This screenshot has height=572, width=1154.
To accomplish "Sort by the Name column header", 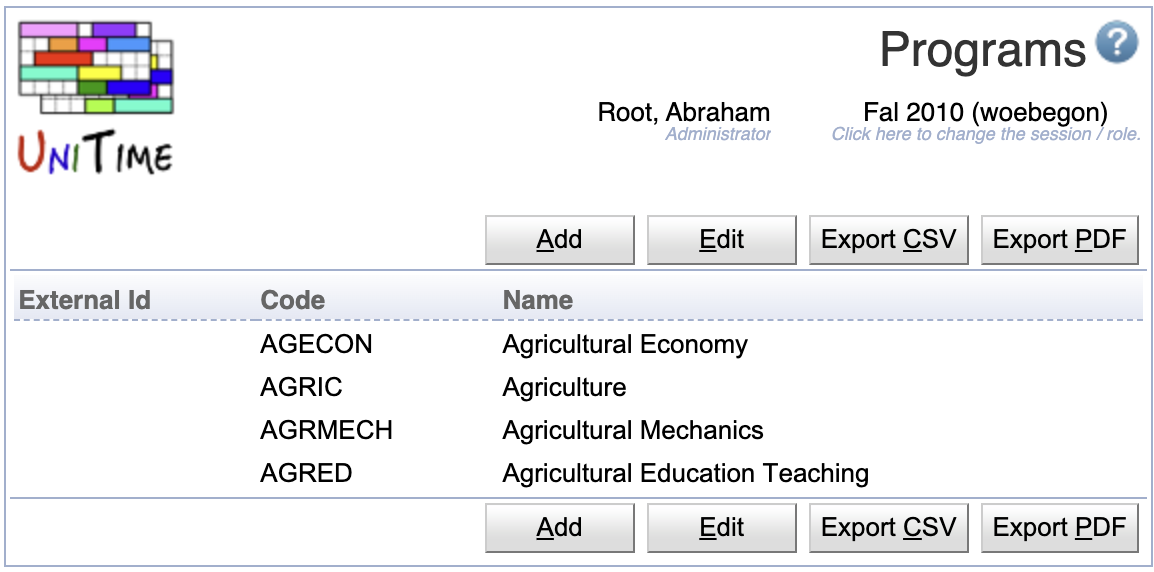I will 537,300.
